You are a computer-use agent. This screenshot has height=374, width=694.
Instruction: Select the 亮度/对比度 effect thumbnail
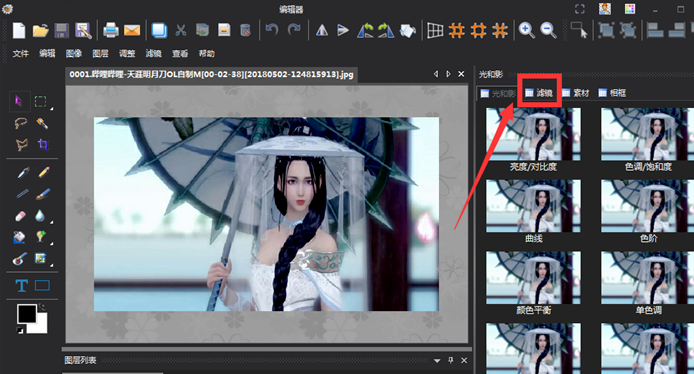pyautogui.click(x=533, y=139)
